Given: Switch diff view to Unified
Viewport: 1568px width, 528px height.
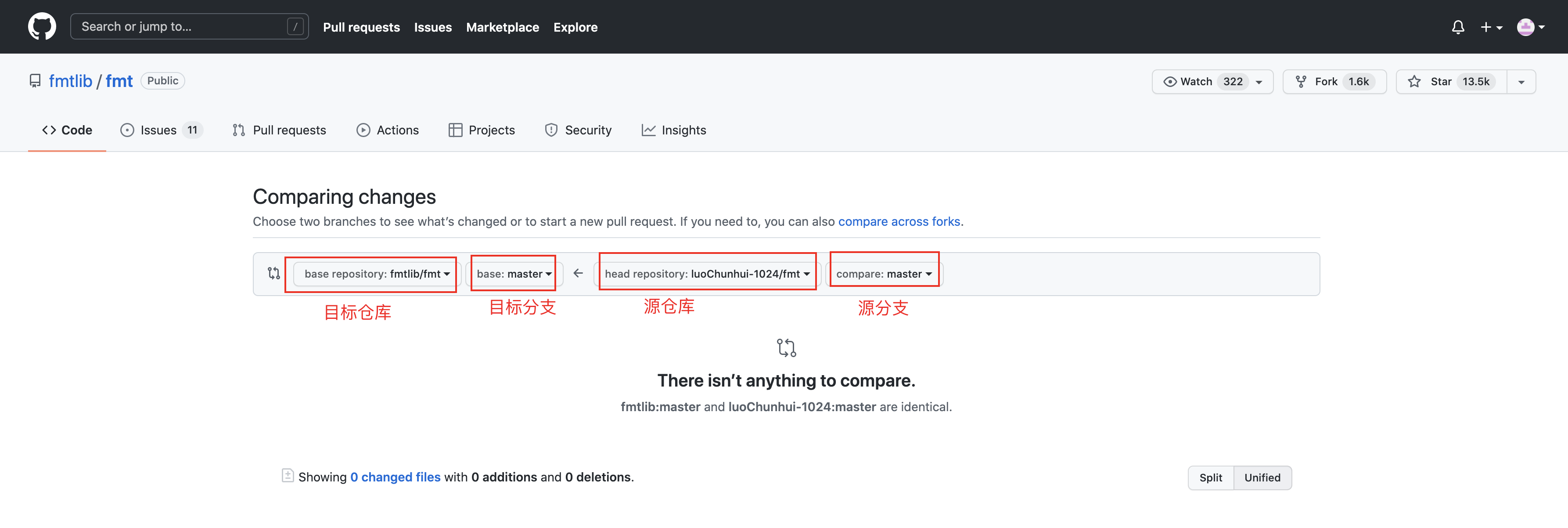Looking at the screenshot, I should 1262,478.
